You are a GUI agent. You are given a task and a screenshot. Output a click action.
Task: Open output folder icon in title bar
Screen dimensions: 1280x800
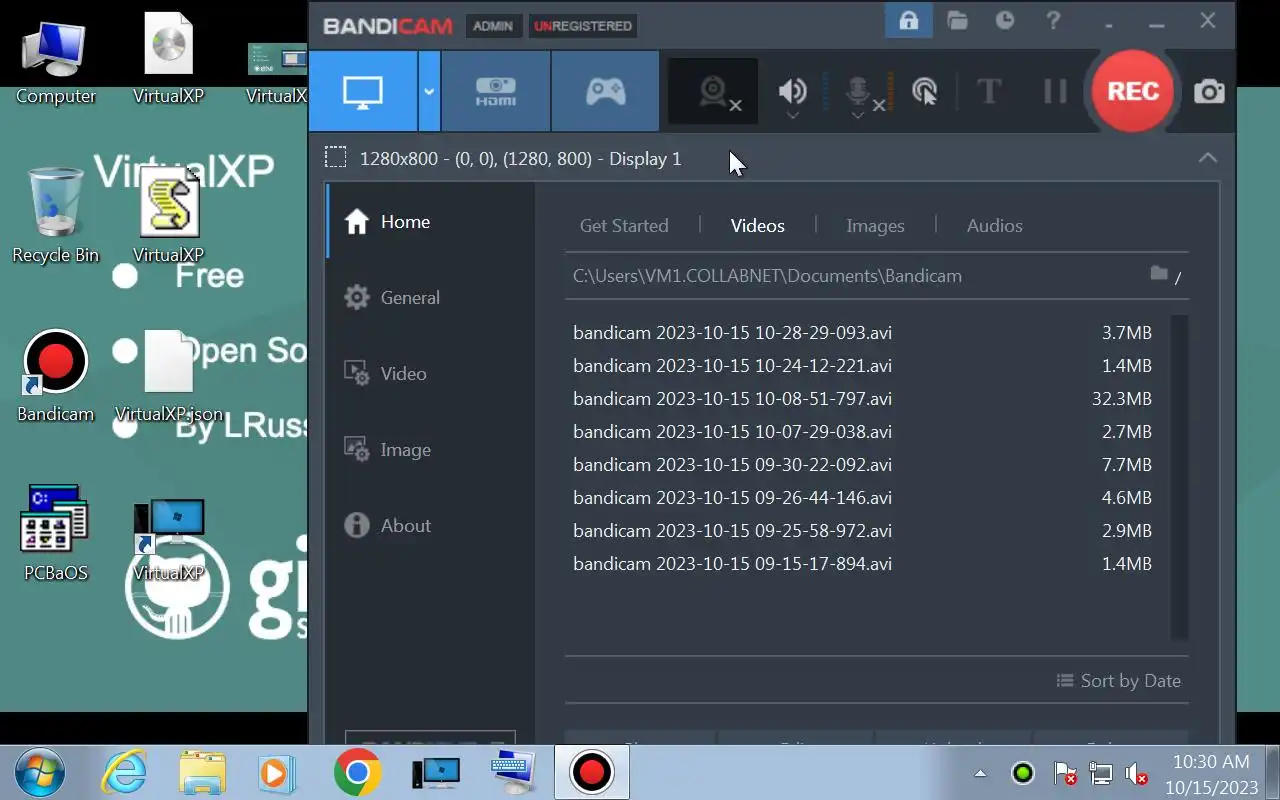[958, 21]
